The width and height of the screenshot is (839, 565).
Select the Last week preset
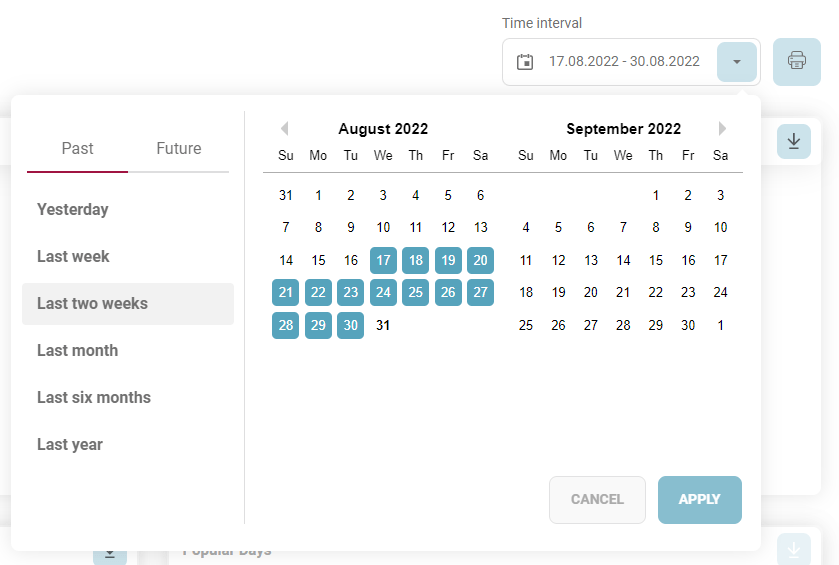pos(73,257)
